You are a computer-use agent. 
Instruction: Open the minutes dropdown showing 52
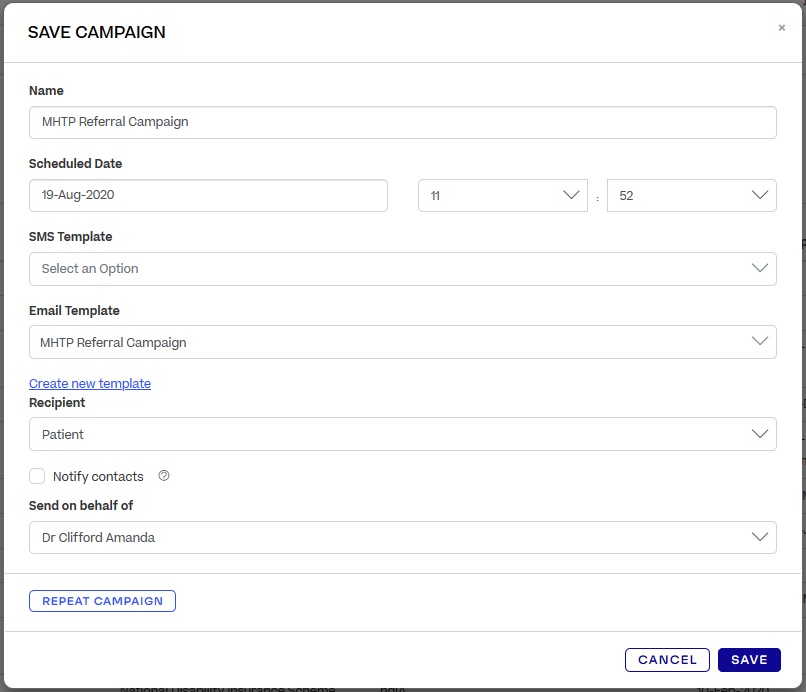click(680, 196)
